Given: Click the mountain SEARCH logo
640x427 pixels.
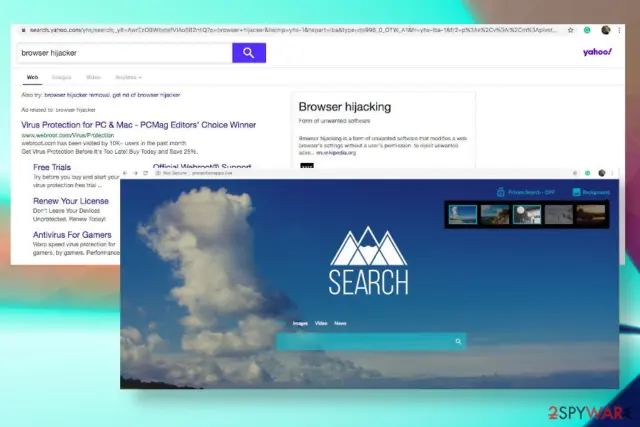Looking at the screenshot, I should click(369, 260).
